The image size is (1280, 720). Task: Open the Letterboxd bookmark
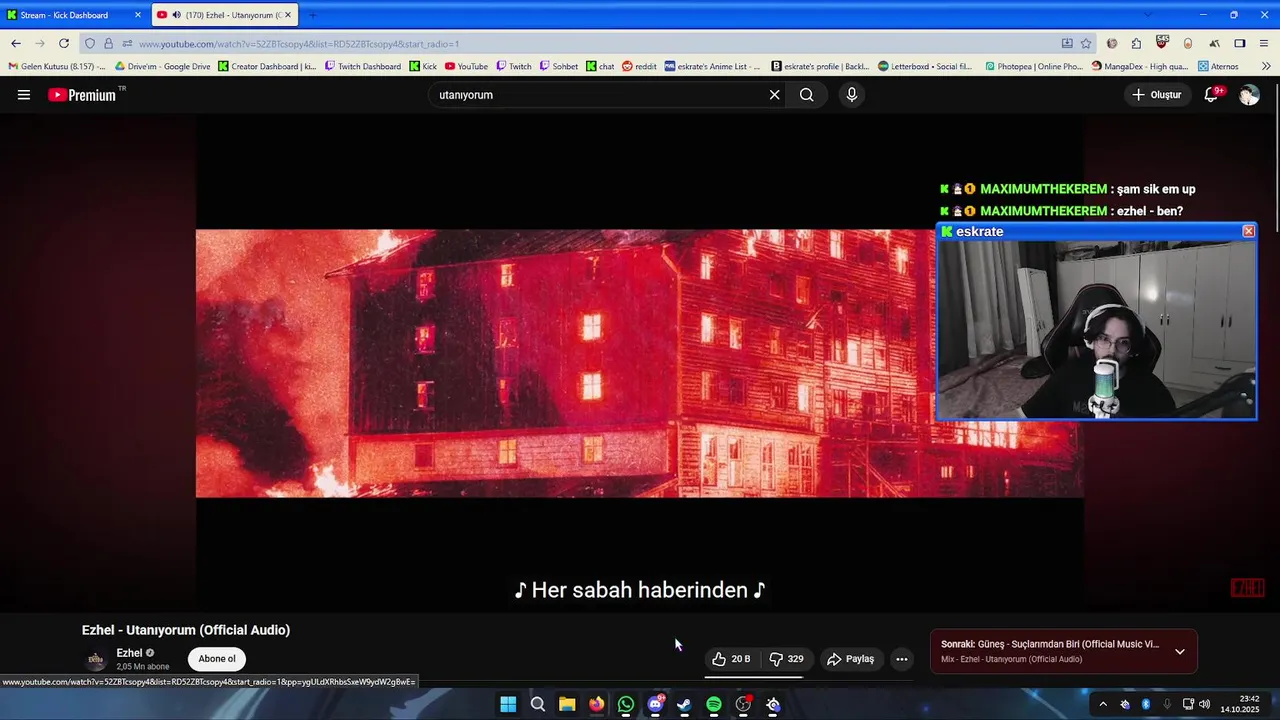click(x=925, y=67)
